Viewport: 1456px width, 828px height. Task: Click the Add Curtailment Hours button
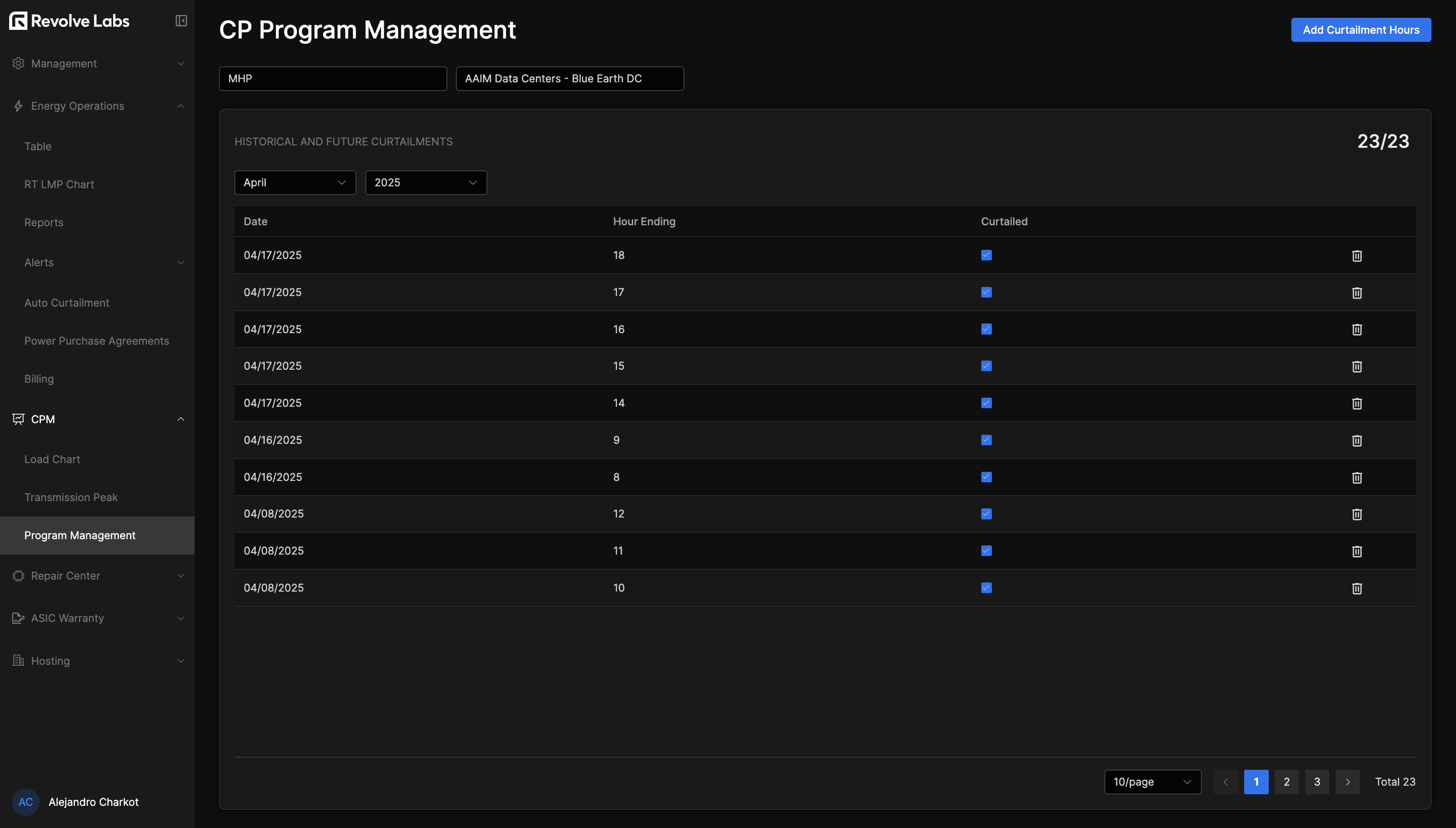tap(1361, 29)
